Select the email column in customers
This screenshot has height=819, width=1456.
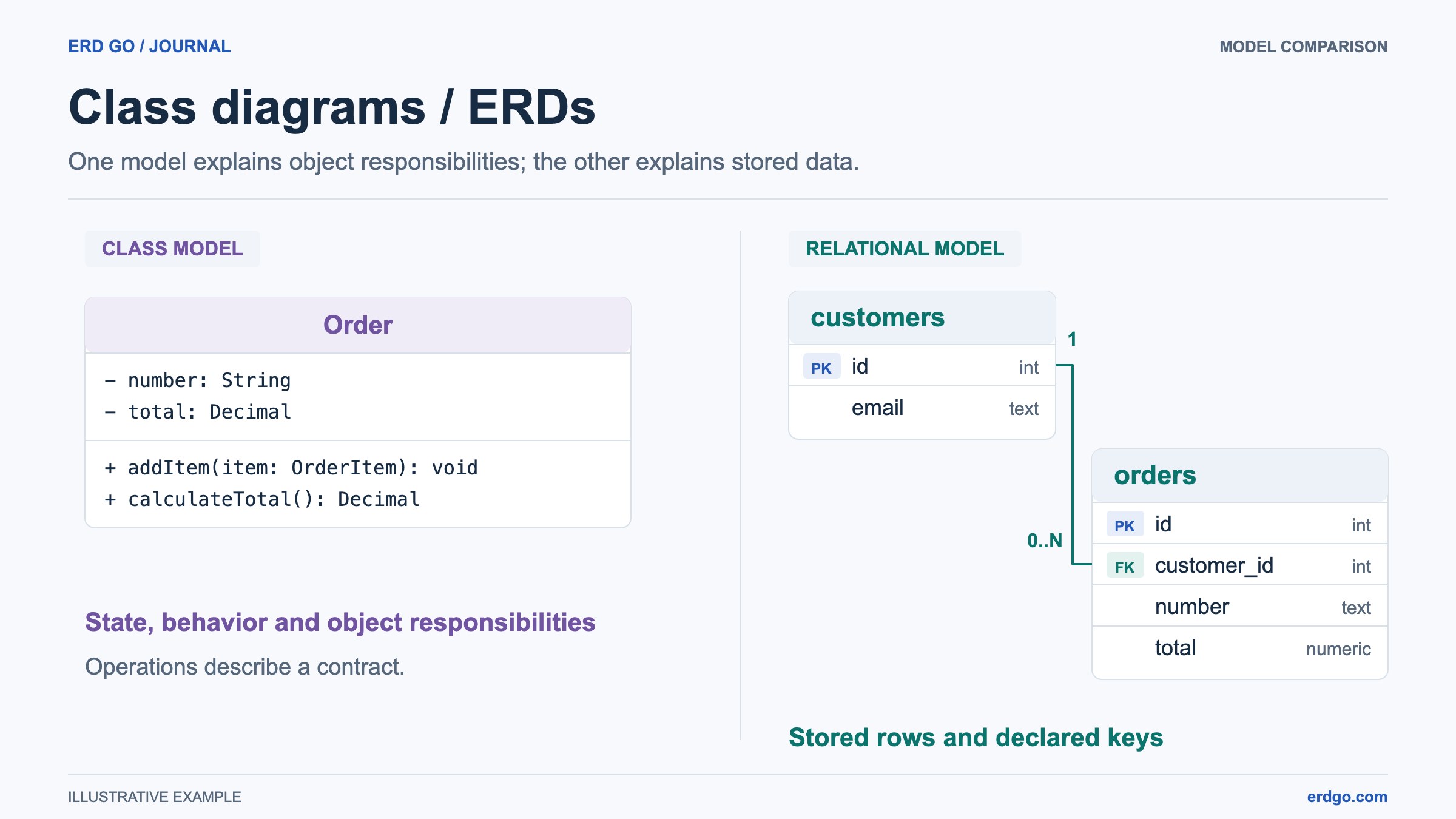(922, 408)
